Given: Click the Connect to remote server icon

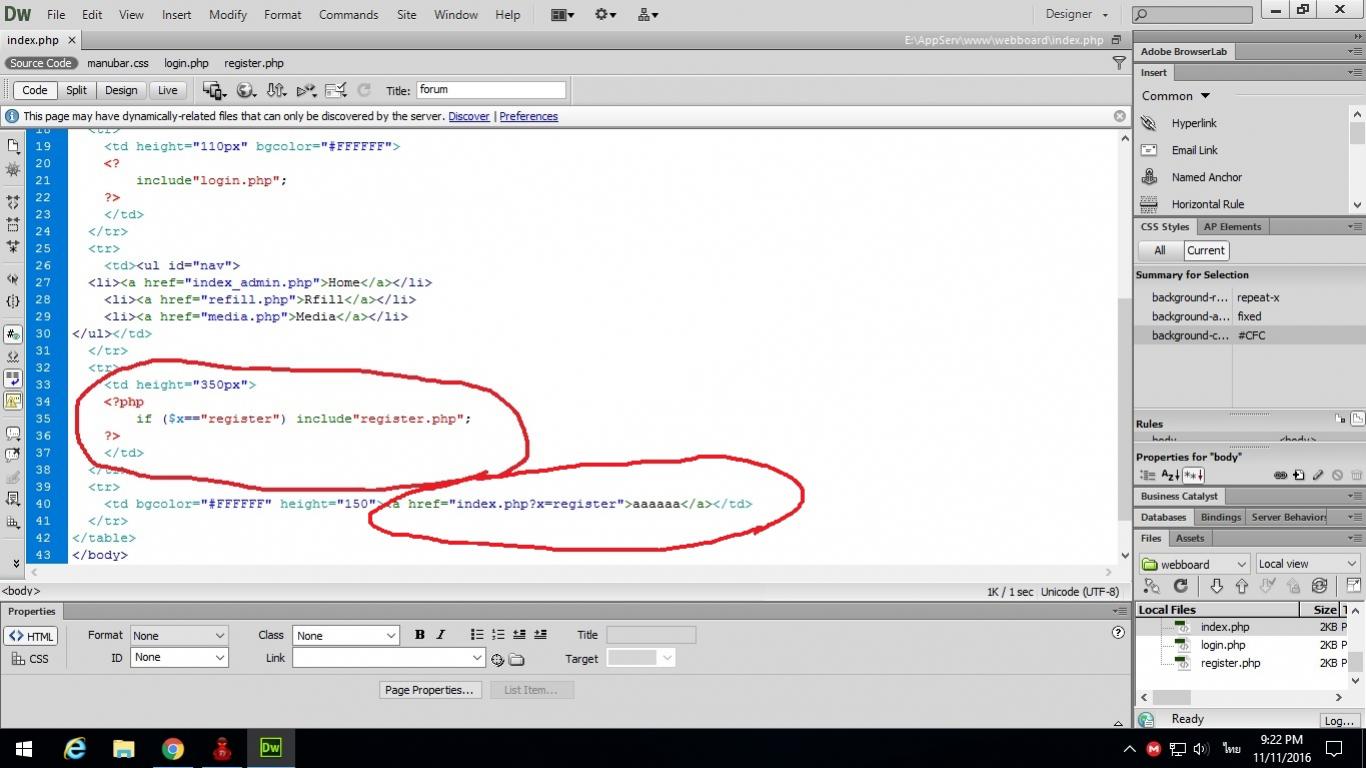Looking at the screenshot, I should pos(1152,586).
